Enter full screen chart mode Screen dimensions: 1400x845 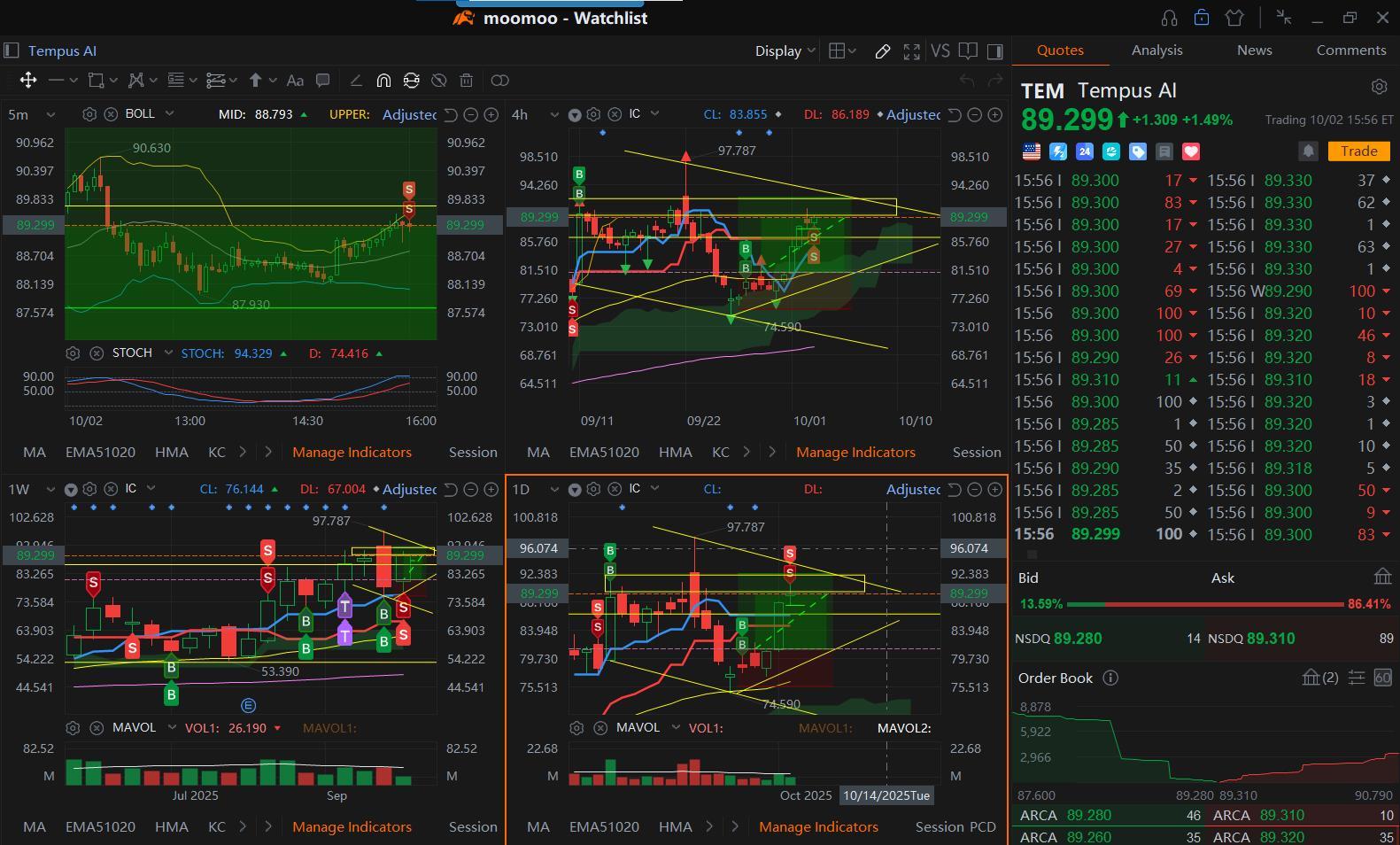click(x=911, y=51)
